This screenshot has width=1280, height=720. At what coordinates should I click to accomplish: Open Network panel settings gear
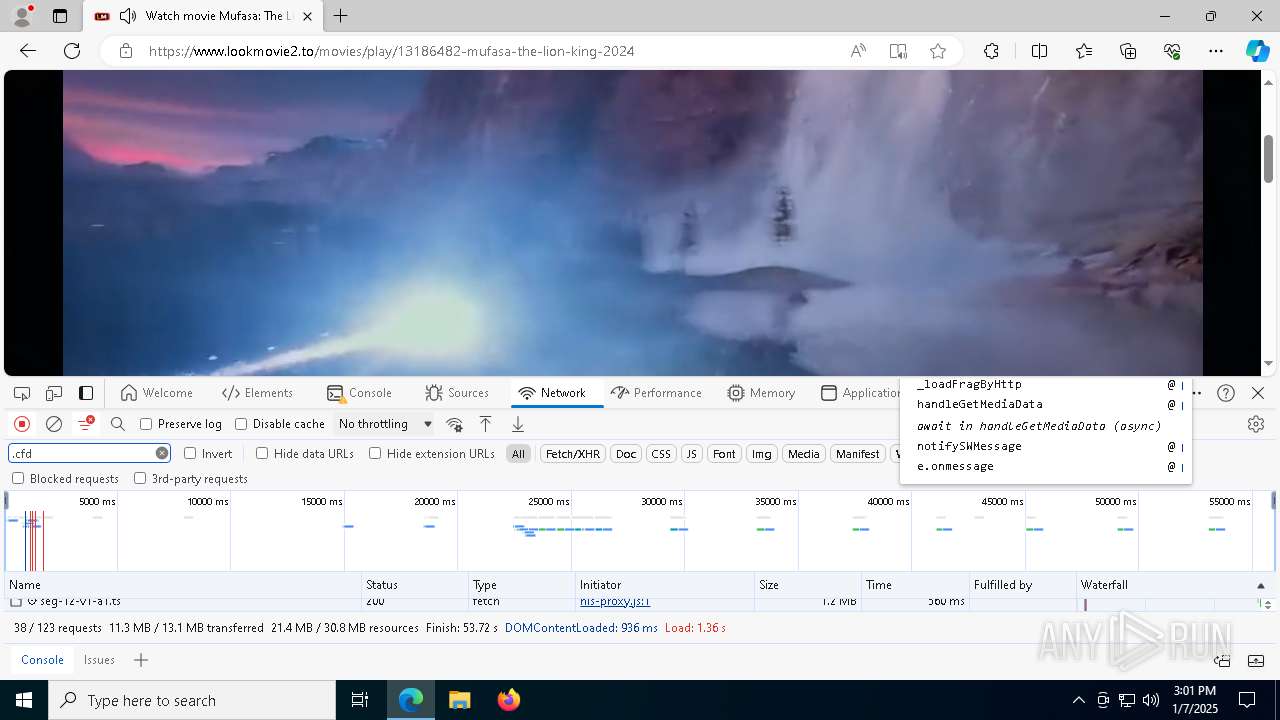click(1256, 424)
